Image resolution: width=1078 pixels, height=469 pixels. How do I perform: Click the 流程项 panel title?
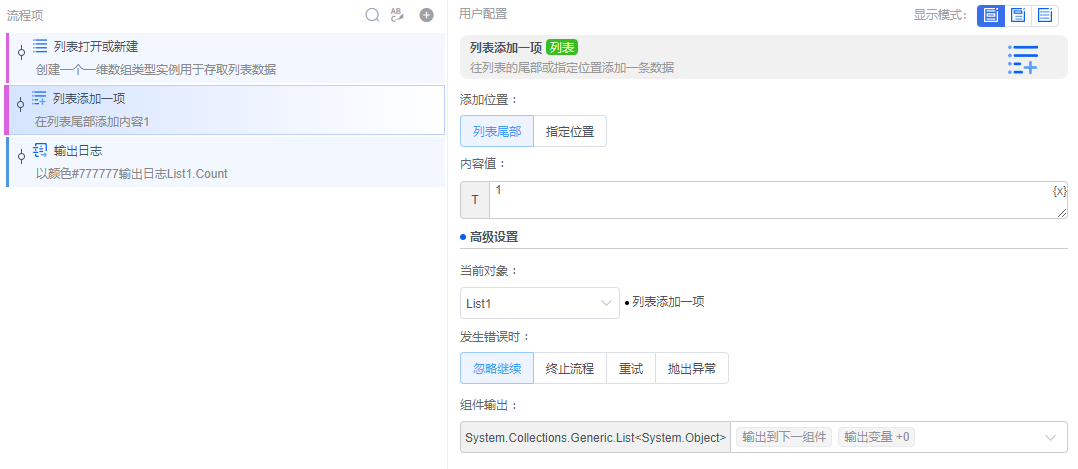tap(25, 14)
